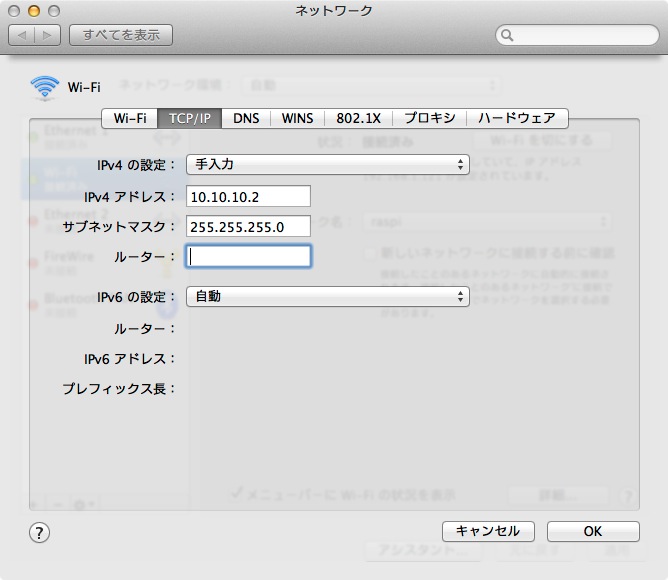Select the TCP/IP tab
The height and width of the screenshot is (580, 668).
click(x=190, y=118)
